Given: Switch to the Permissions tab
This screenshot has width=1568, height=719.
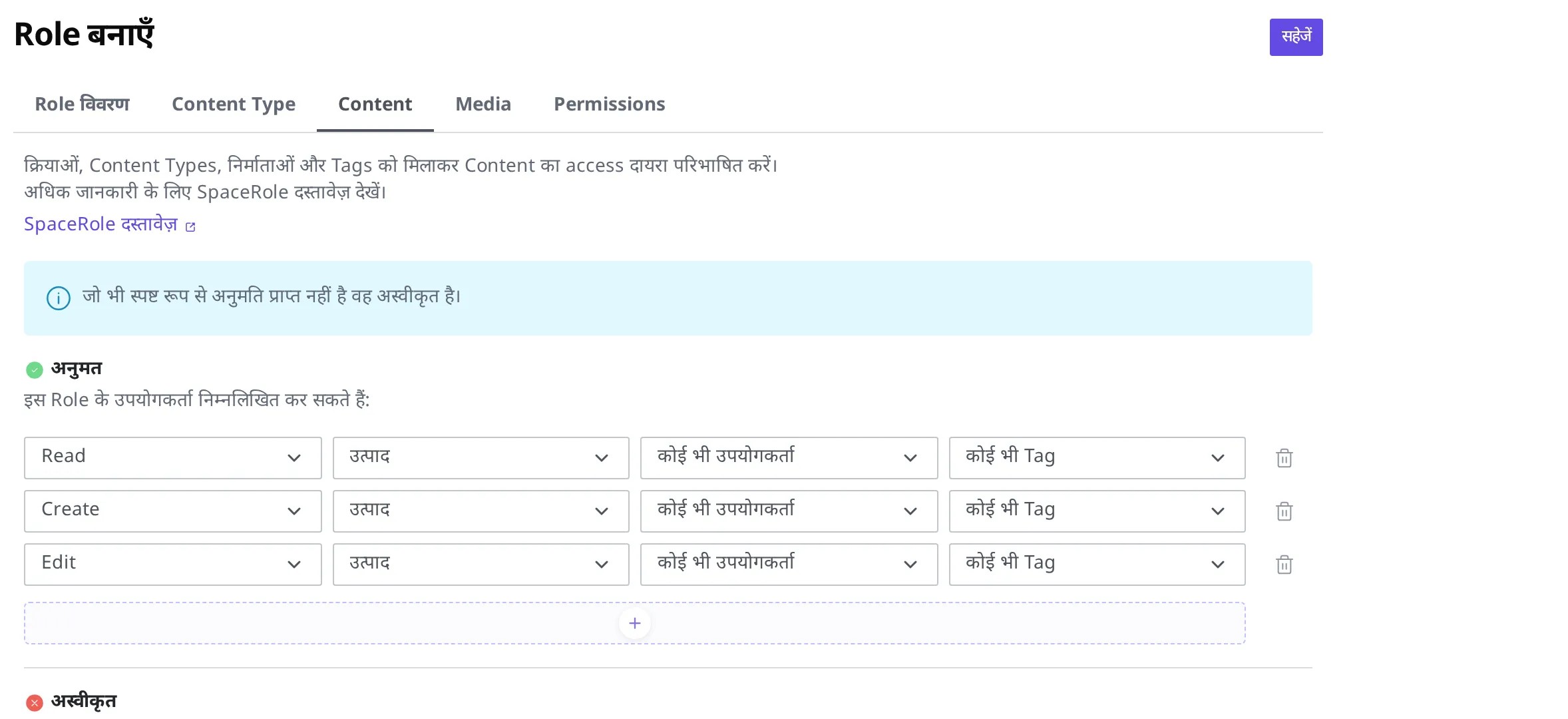Looking at the screenshot, I should pyautogui.click(x=610, y=105).
